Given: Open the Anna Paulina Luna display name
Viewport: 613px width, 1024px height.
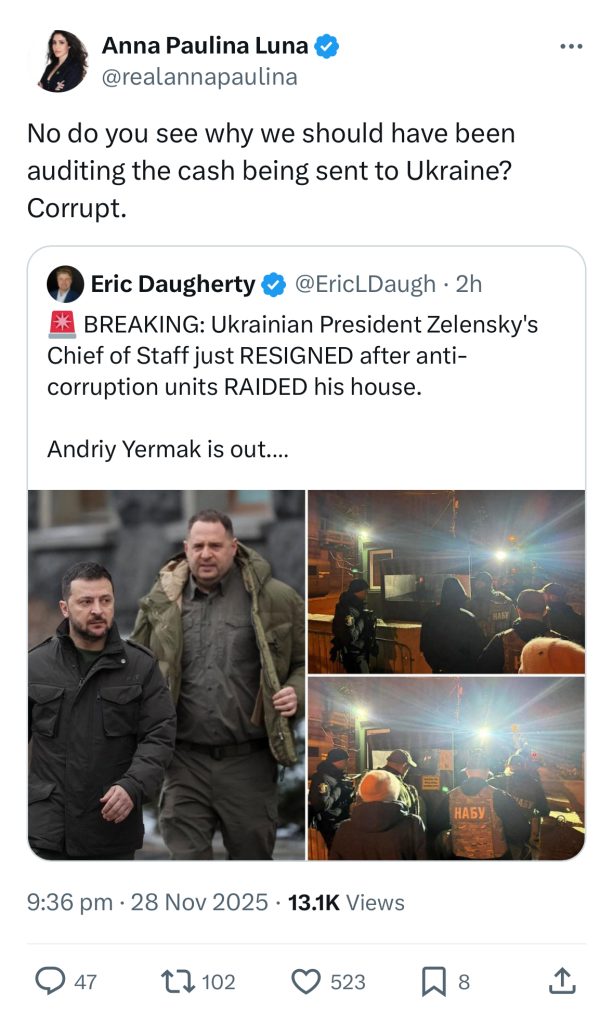Looking at the screenshot, I should click(x=205, y=45).
